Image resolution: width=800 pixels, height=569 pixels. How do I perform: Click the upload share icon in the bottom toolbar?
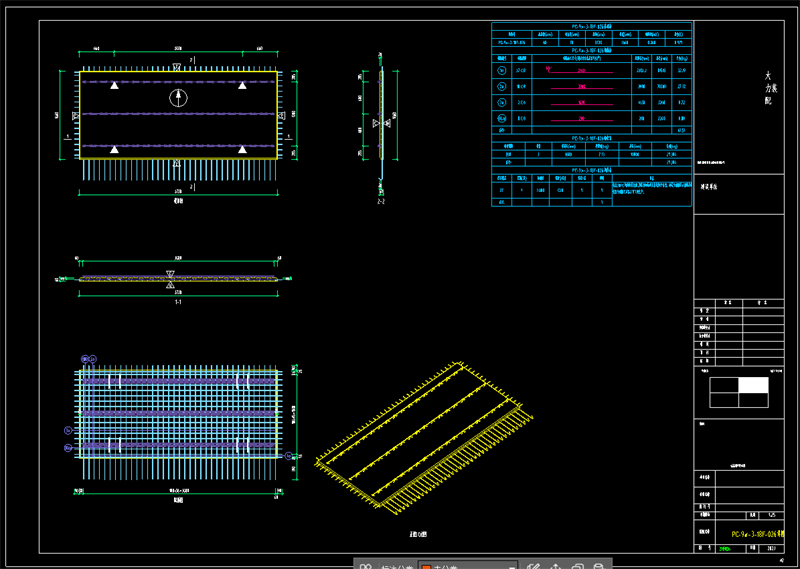(555, 566)
